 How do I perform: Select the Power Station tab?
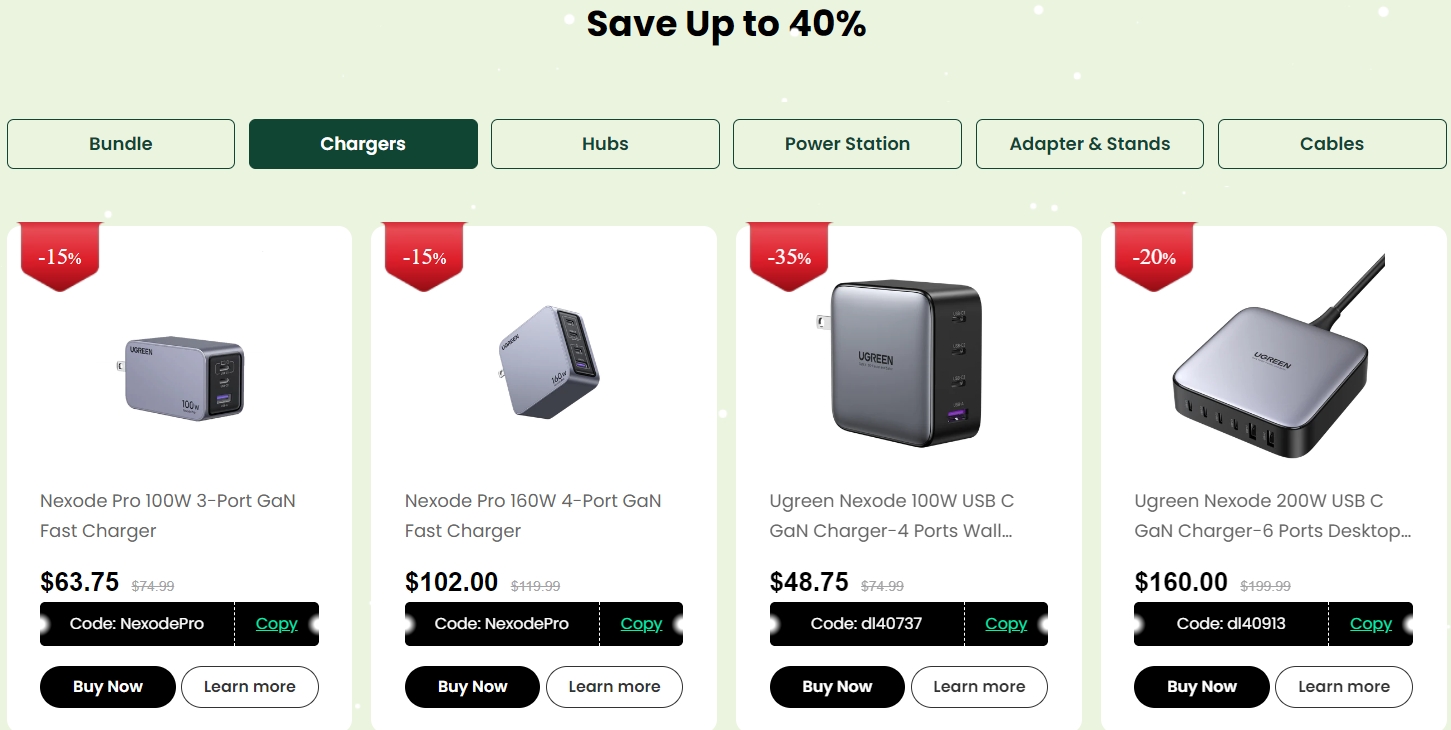tap(847, 144)
